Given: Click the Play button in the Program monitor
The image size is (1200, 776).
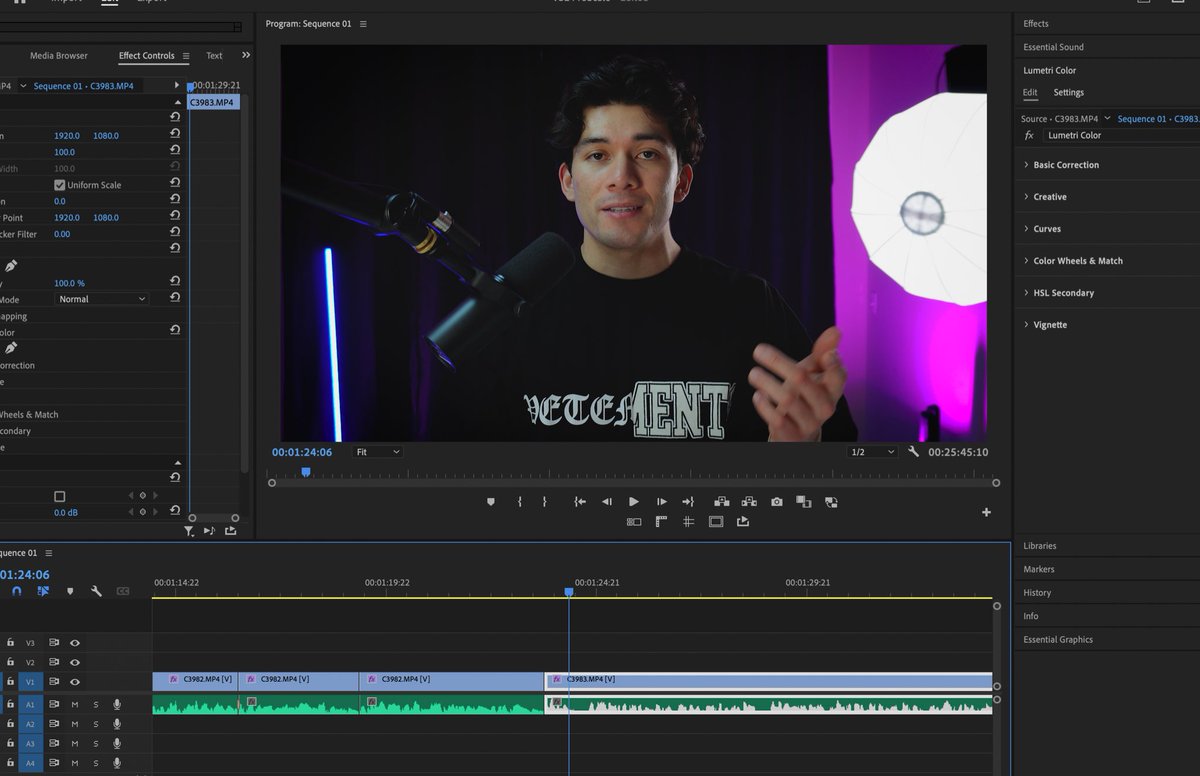Looking at the screenshot, I should [633, 501].
